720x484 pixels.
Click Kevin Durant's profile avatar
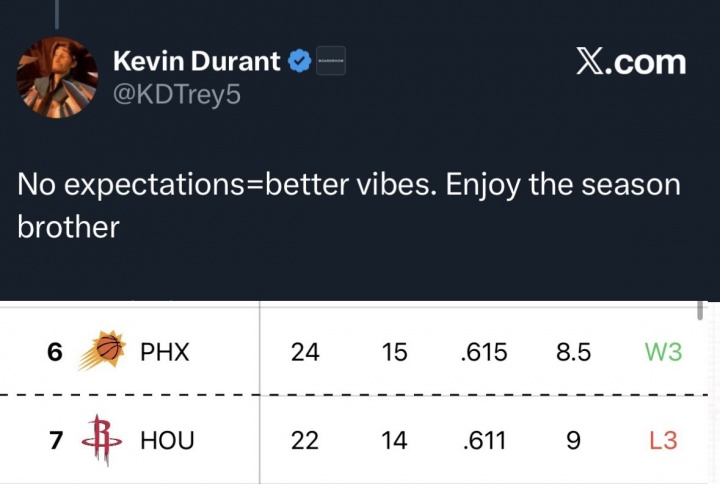coord(58,77)
